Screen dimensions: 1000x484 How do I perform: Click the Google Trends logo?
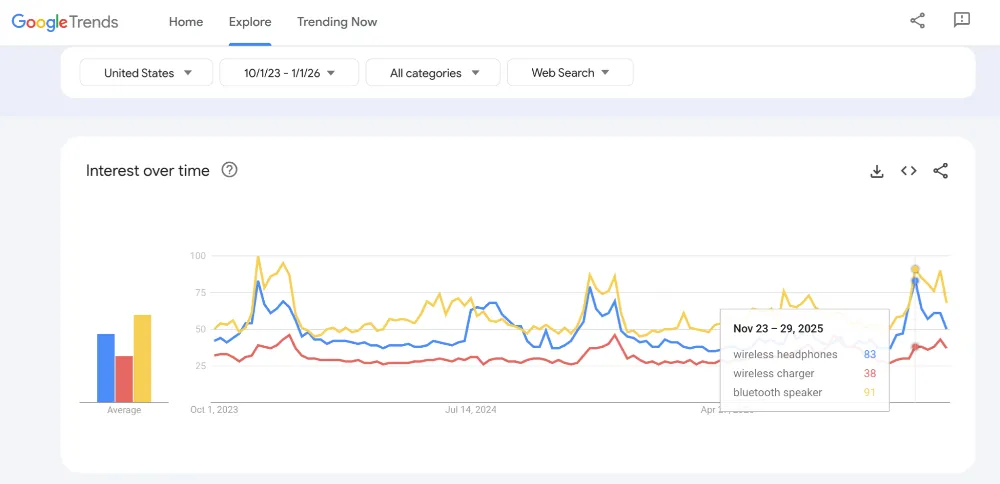coord(65,22)
